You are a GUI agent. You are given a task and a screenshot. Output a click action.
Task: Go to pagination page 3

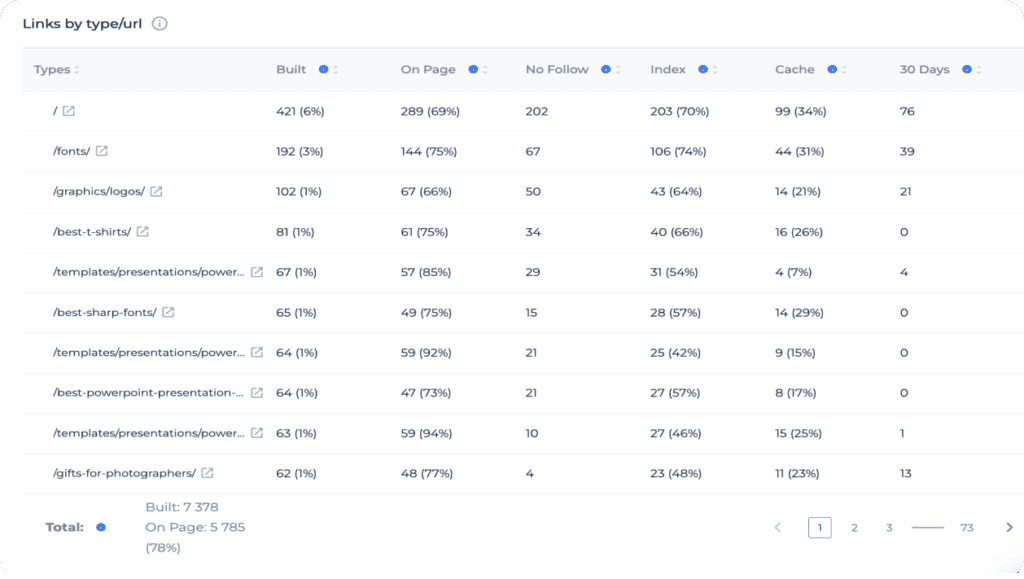click(x=888, y=527)
